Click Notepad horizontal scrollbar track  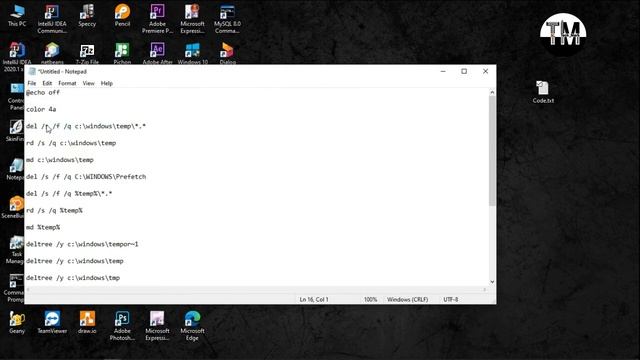(x=256, y=289)
